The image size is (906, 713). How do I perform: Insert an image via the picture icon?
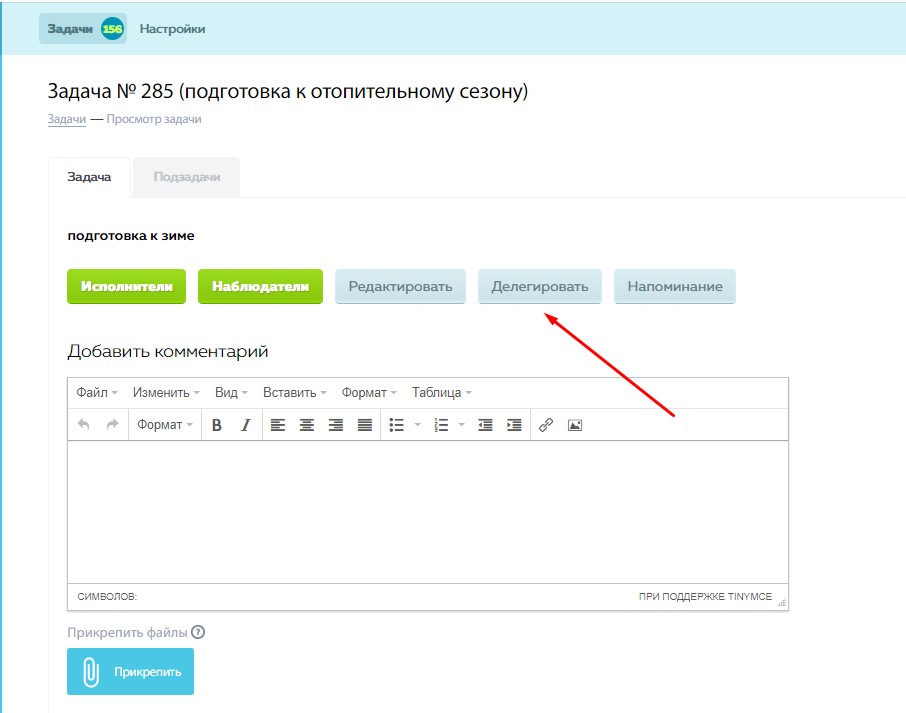click(575, 425)
